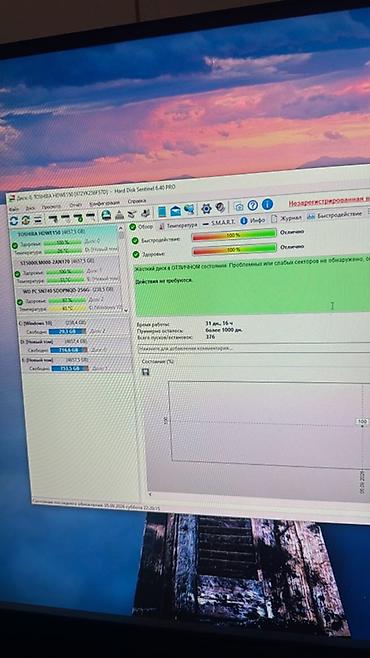Open the e-mail envelope toolbar icon
The height and width of the screenshot is (658, 370).
[175, 211]
